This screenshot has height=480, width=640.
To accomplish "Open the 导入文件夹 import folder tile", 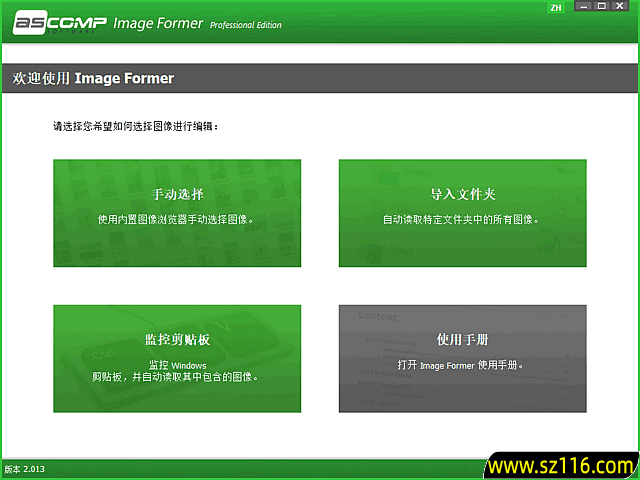I will tap(462, 213).
